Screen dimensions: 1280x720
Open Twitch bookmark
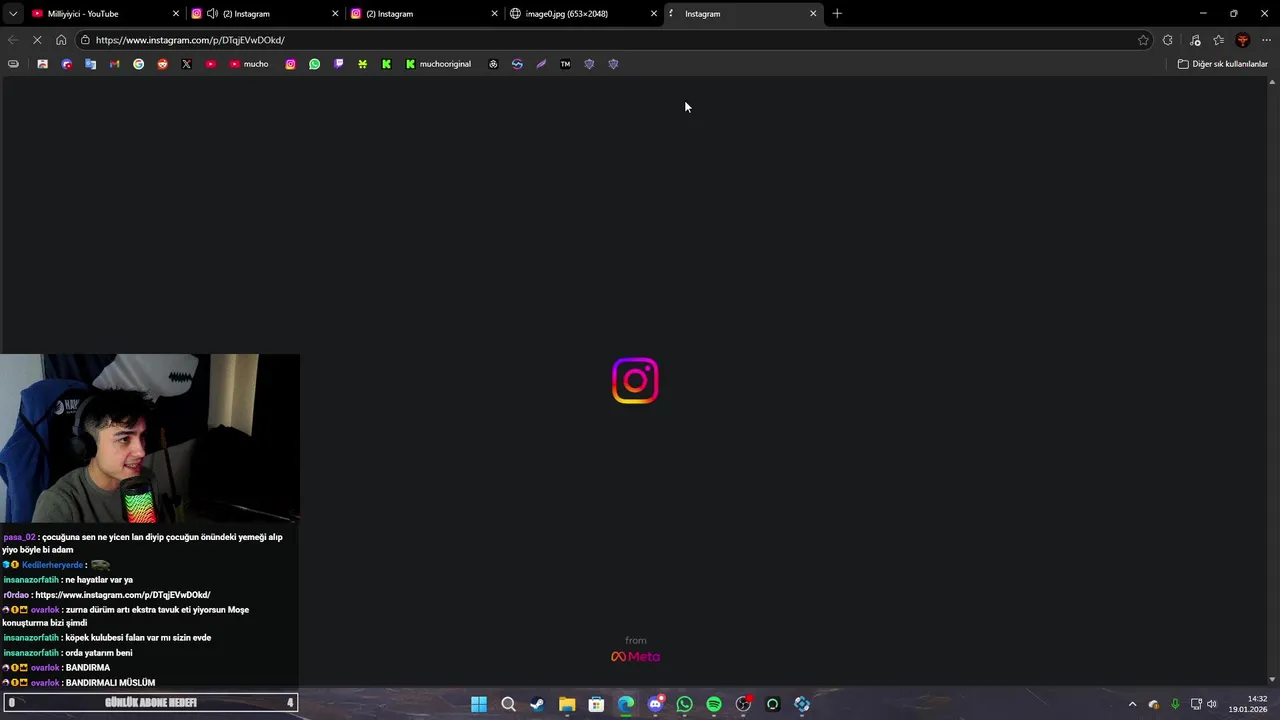point(338,64)
